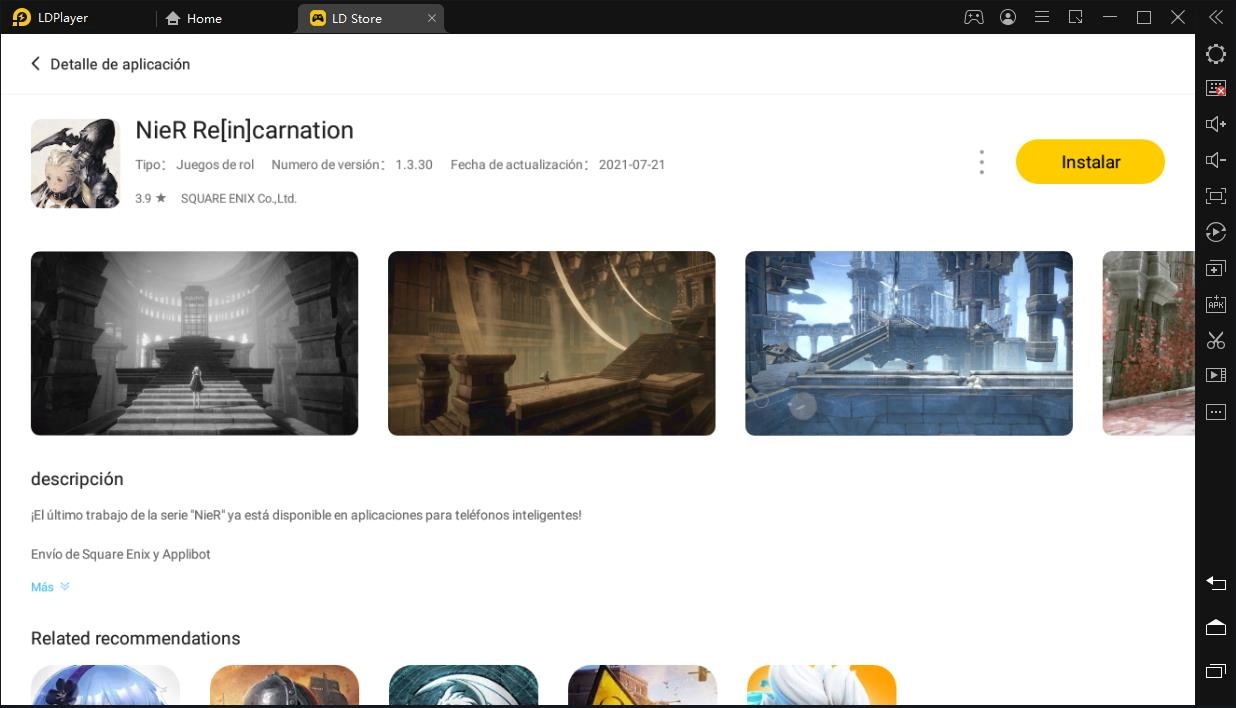Go back using Detalle de aplicación arrow
Image resolution: width=1236 pixels, height=708 pixels.
[x=36, y=64]
